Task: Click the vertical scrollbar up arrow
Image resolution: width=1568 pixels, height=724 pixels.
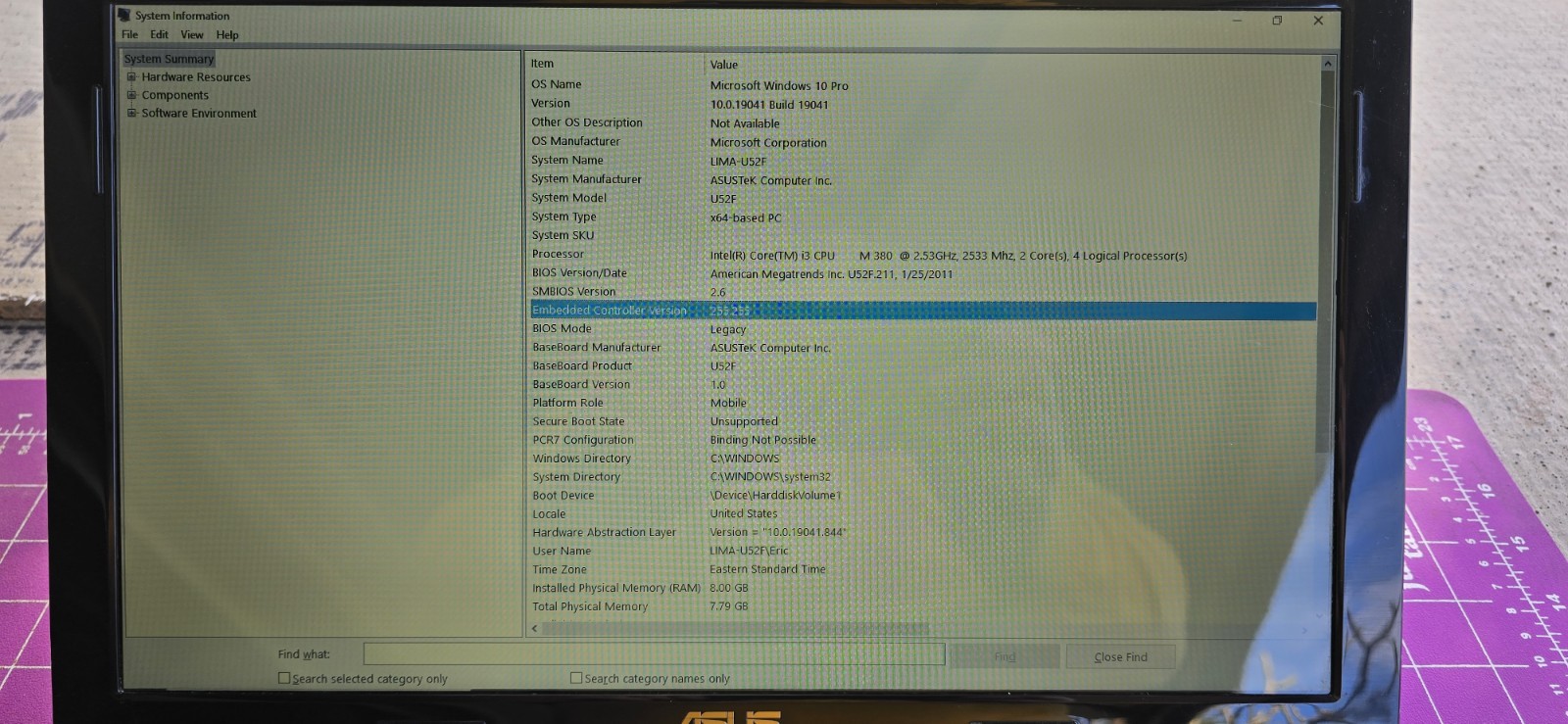Action: 1328,64
